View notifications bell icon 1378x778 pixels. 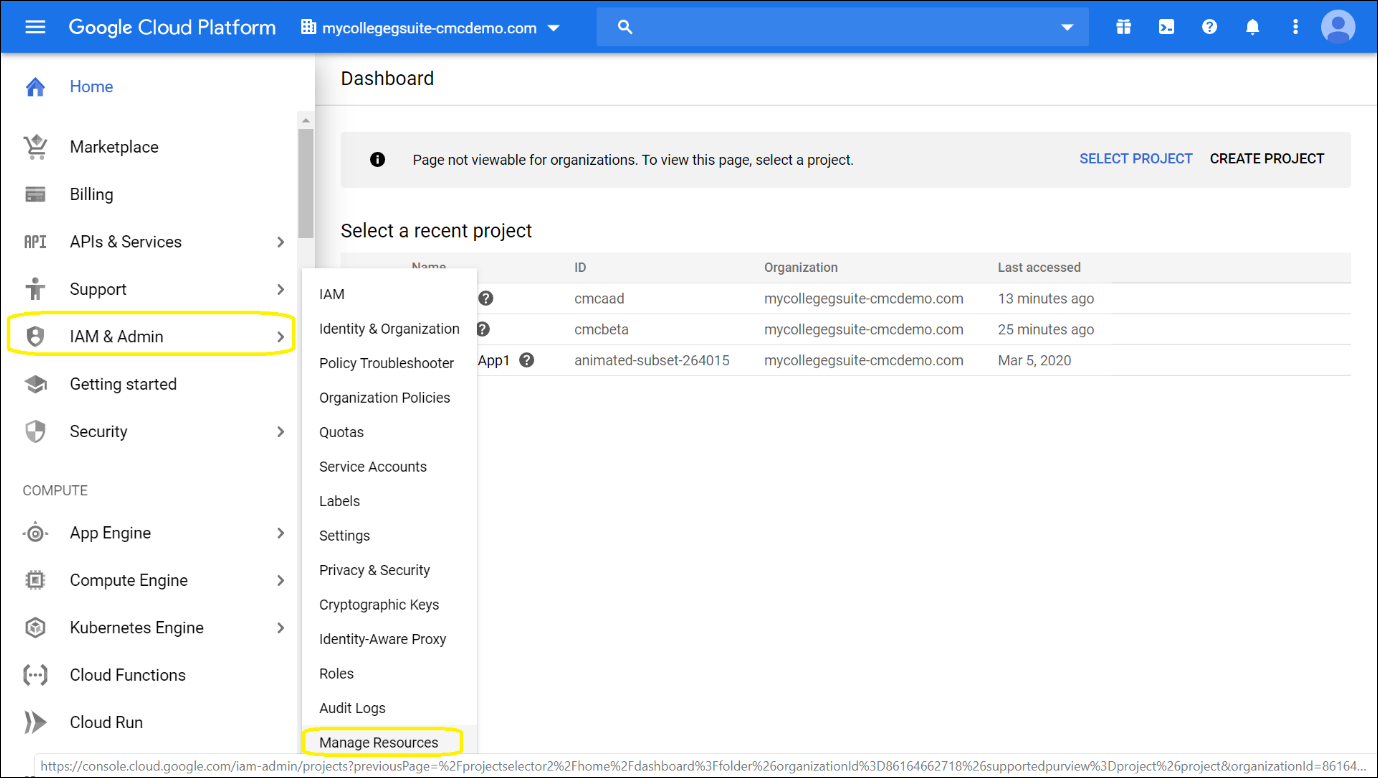click(x=1252, y=27)
